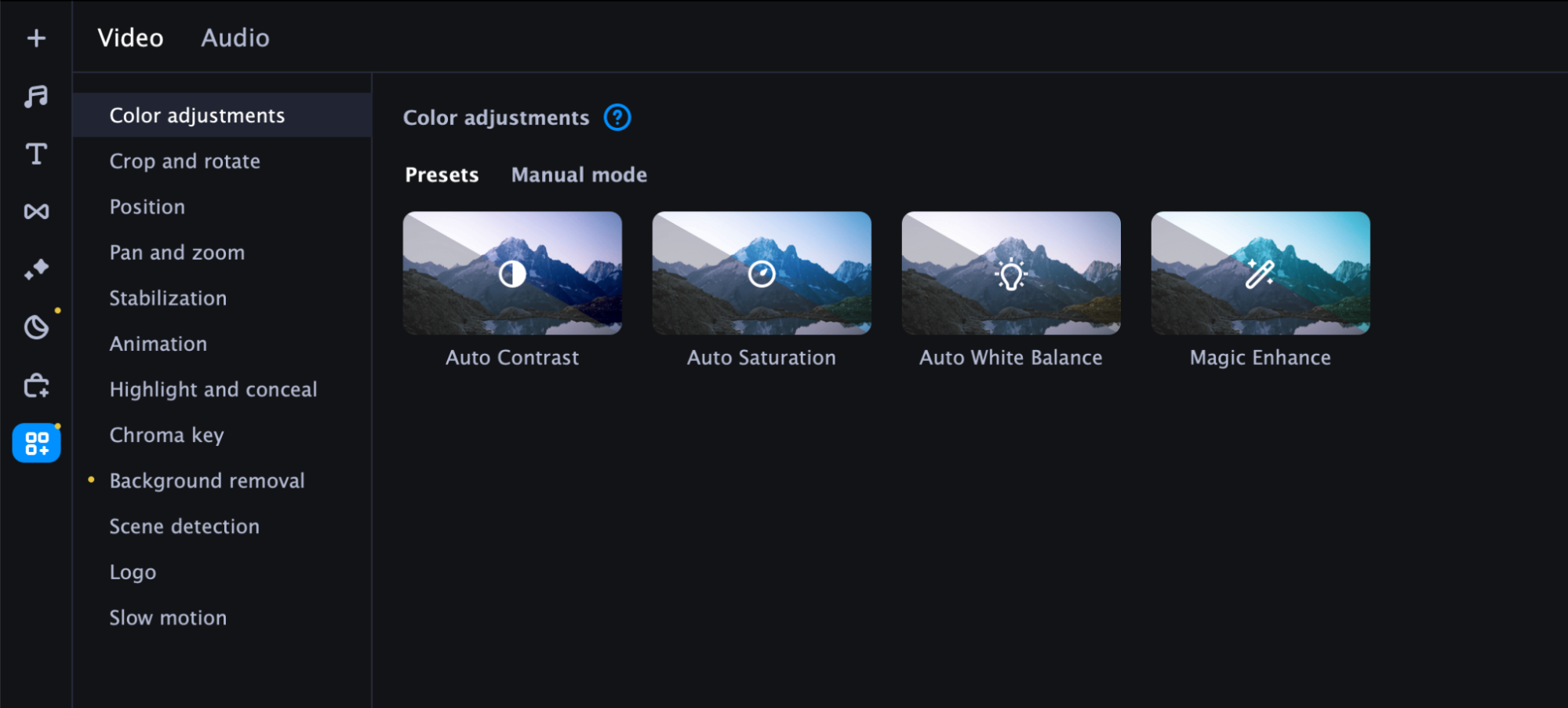Screen dimensions: 1568x708
Task: Open the Transitions bowtie icon
Action: point(36,211)
